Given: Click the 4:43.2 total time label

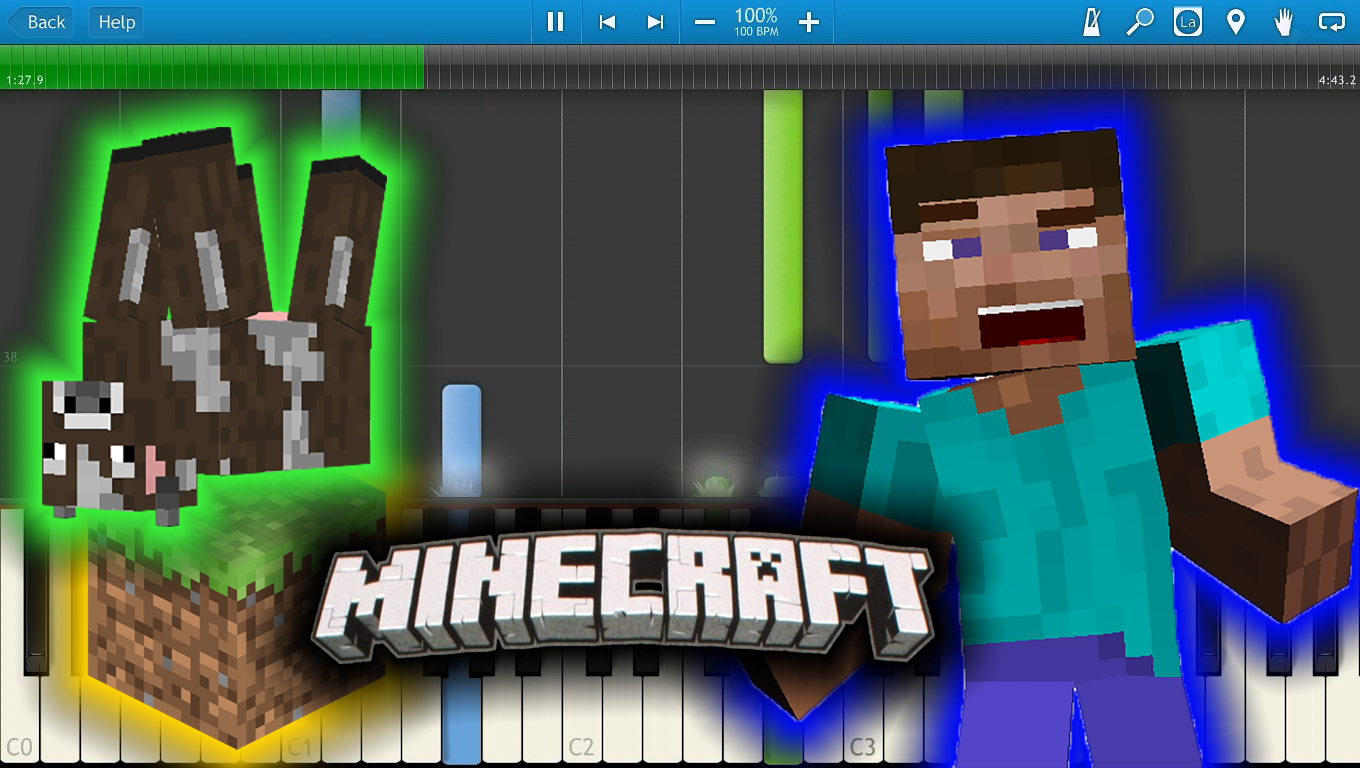Looking at the screenshot, I should click(1337, 81).
